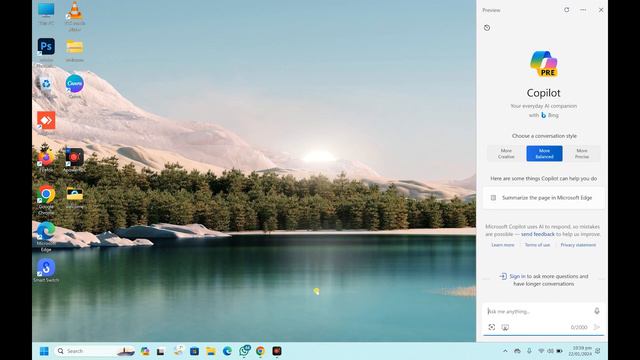Open Microsoft Edge from the taskbar

click(227, 351)
